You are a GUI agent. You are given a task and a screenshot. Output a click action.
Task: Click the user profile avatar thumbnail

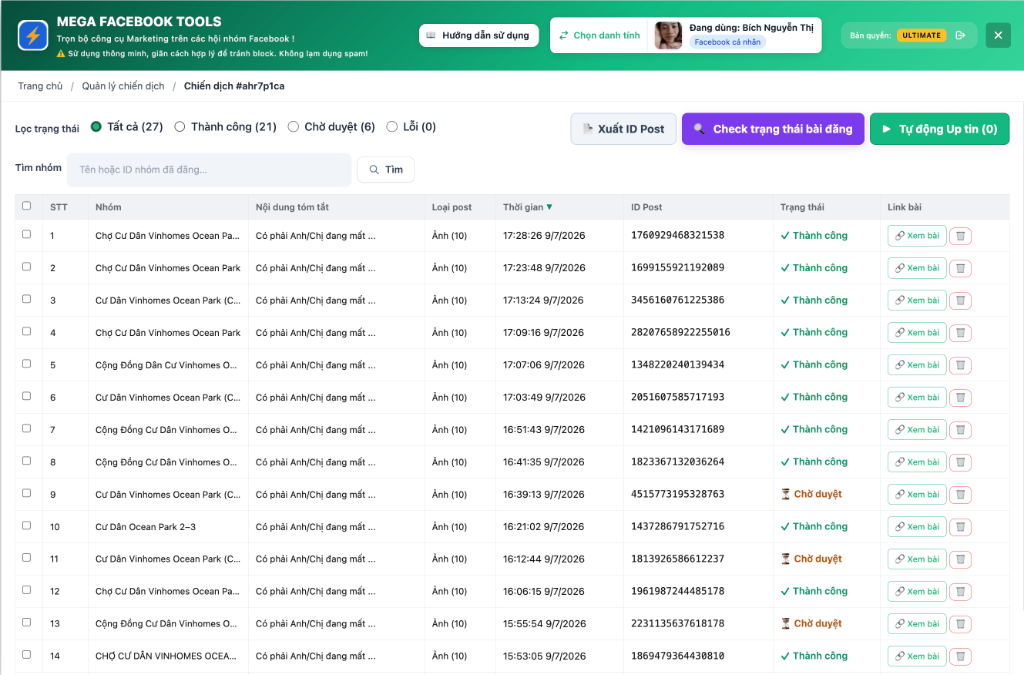point(667,35)
